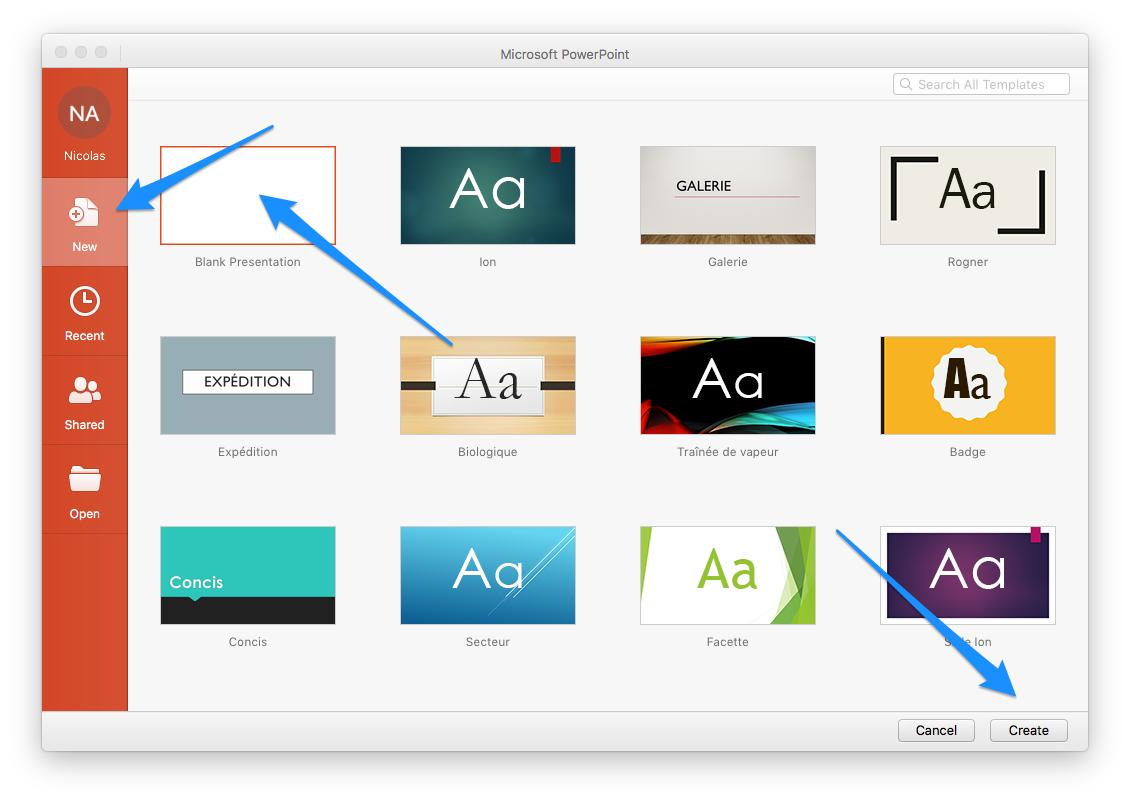Select the Blank Presentation template
The height and width of the screenshot is (801, 1130).
tap(247, 195)
